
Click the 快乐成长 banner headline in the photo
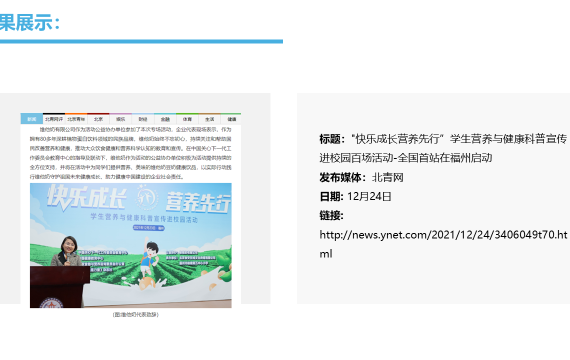(x=87, y=198)
